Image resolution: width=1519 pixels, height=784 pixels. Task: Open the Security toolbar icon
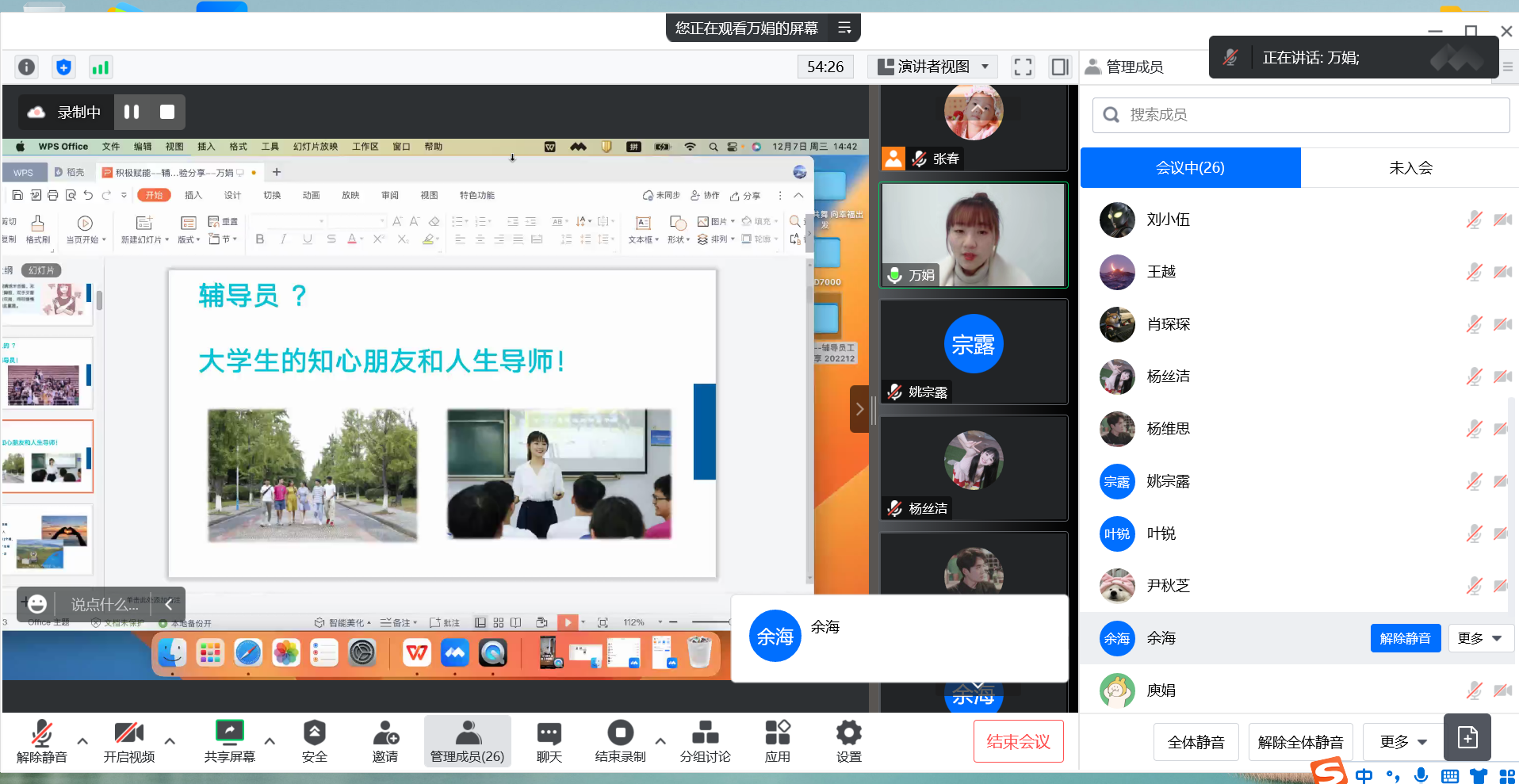pos(314,741)
